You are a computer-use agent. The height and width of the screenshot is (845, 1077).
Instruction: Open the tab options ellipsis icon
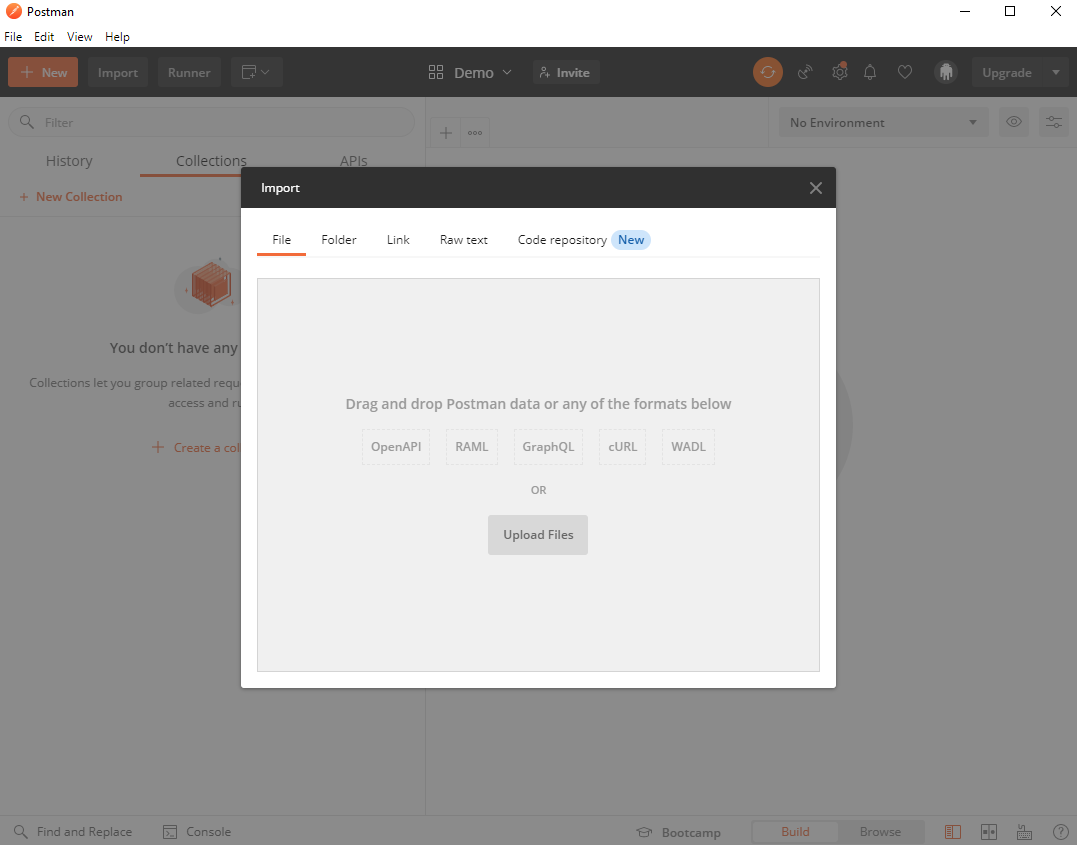475,133
